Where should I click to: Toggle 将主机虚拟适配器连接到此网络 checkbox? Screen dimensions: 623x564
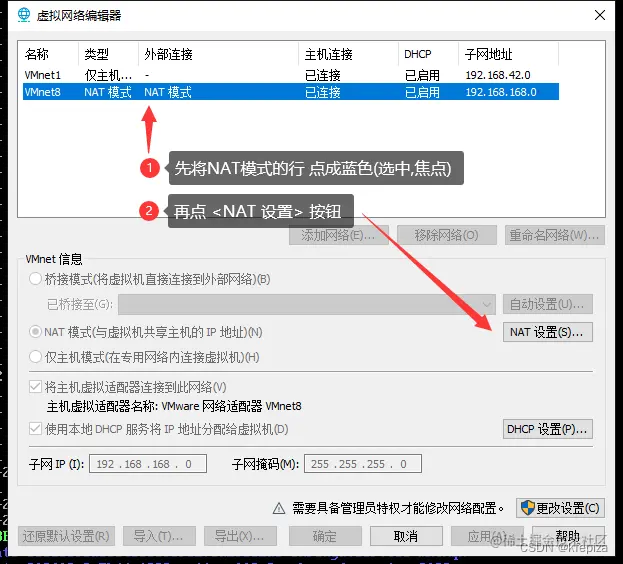[35, 386]
